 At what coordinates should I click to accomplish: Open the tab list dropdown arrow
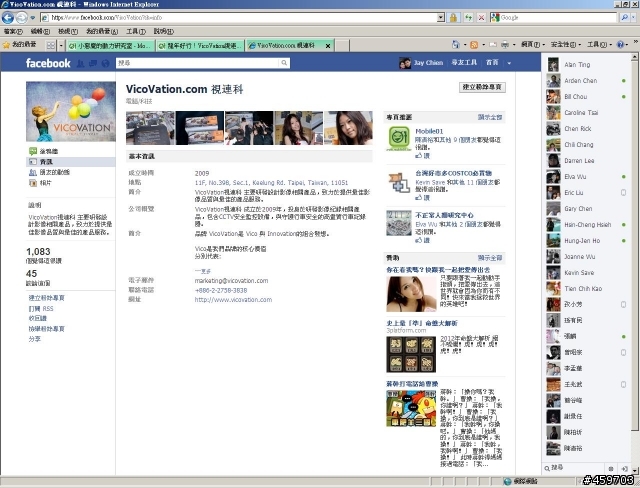(x=61, y=45)
